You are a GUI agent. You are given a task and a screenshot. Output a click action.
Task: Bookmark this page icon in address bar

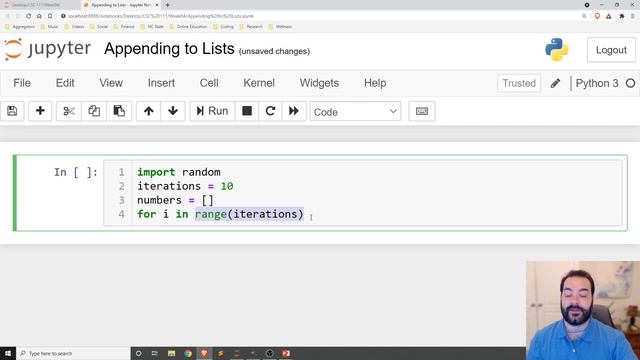click(x=50, y=16)
